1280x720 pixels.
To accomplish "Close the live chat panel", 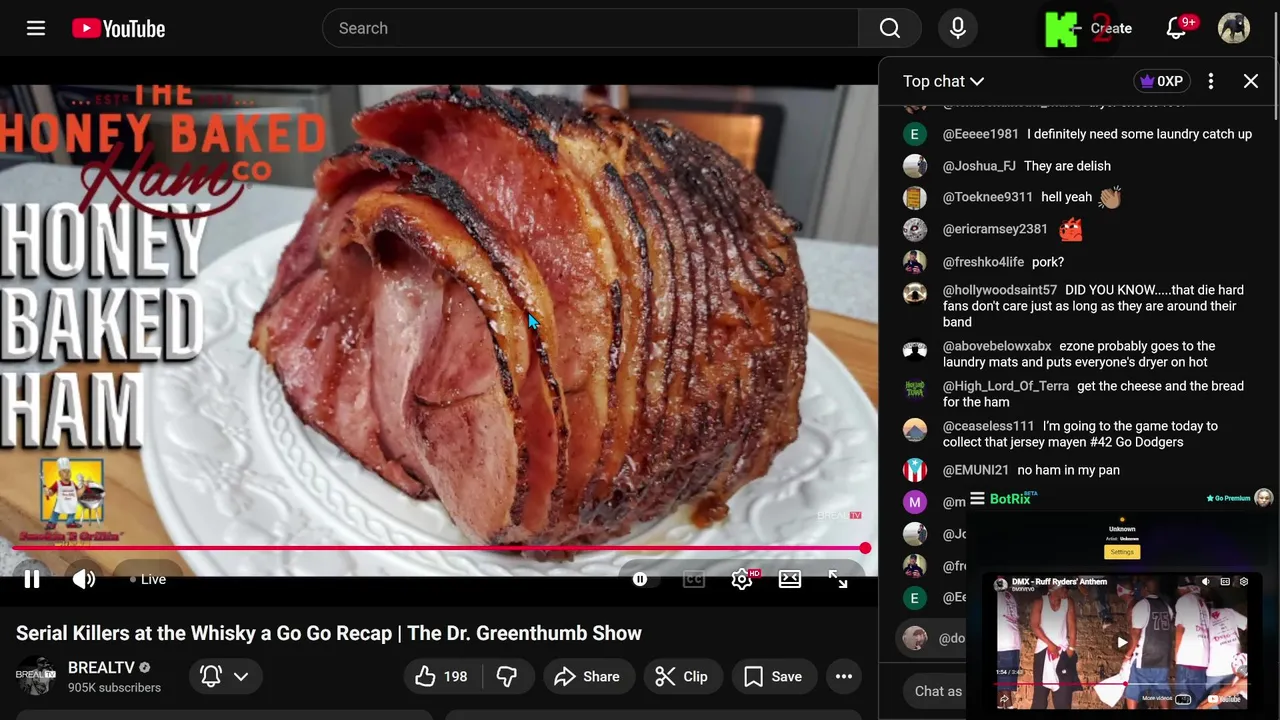I will [1251, 81].
